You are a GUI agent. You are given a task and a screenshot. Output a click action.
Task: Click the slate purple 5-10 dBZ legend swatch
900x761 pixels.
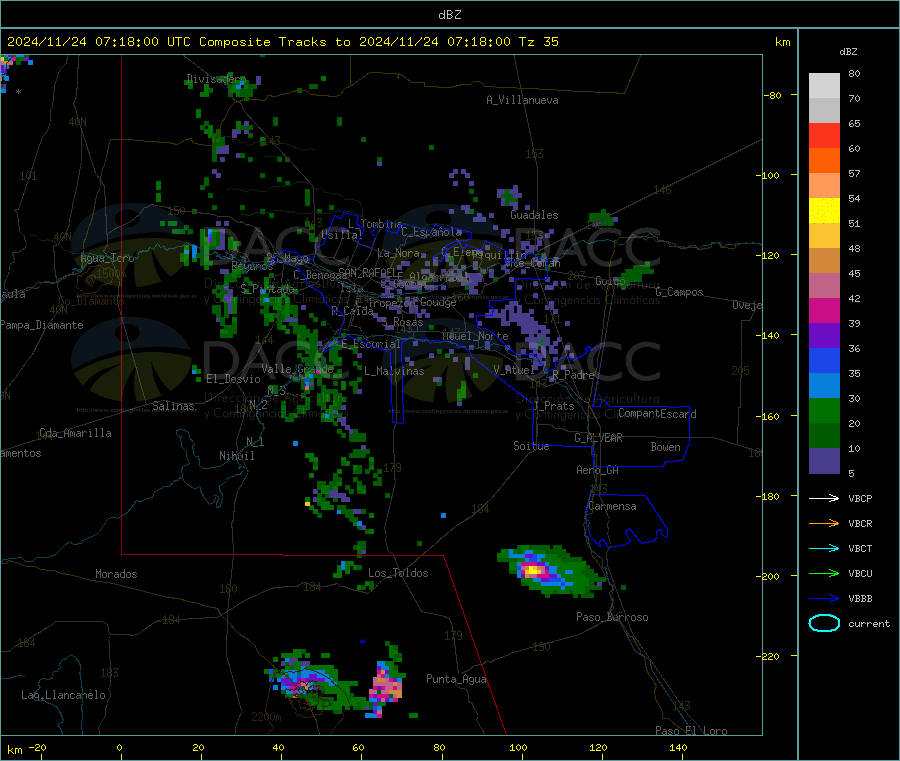click(x=824, y=461)
